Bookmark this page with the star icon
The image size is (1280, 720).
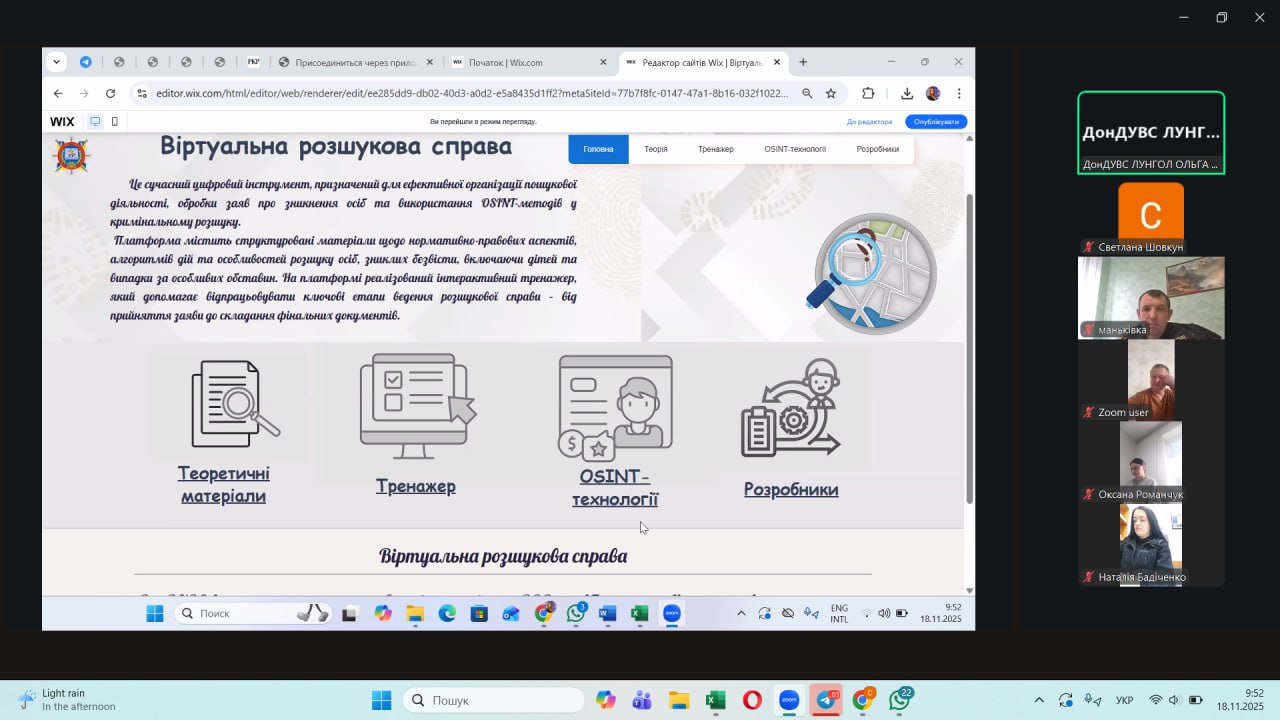coord(831,93)
